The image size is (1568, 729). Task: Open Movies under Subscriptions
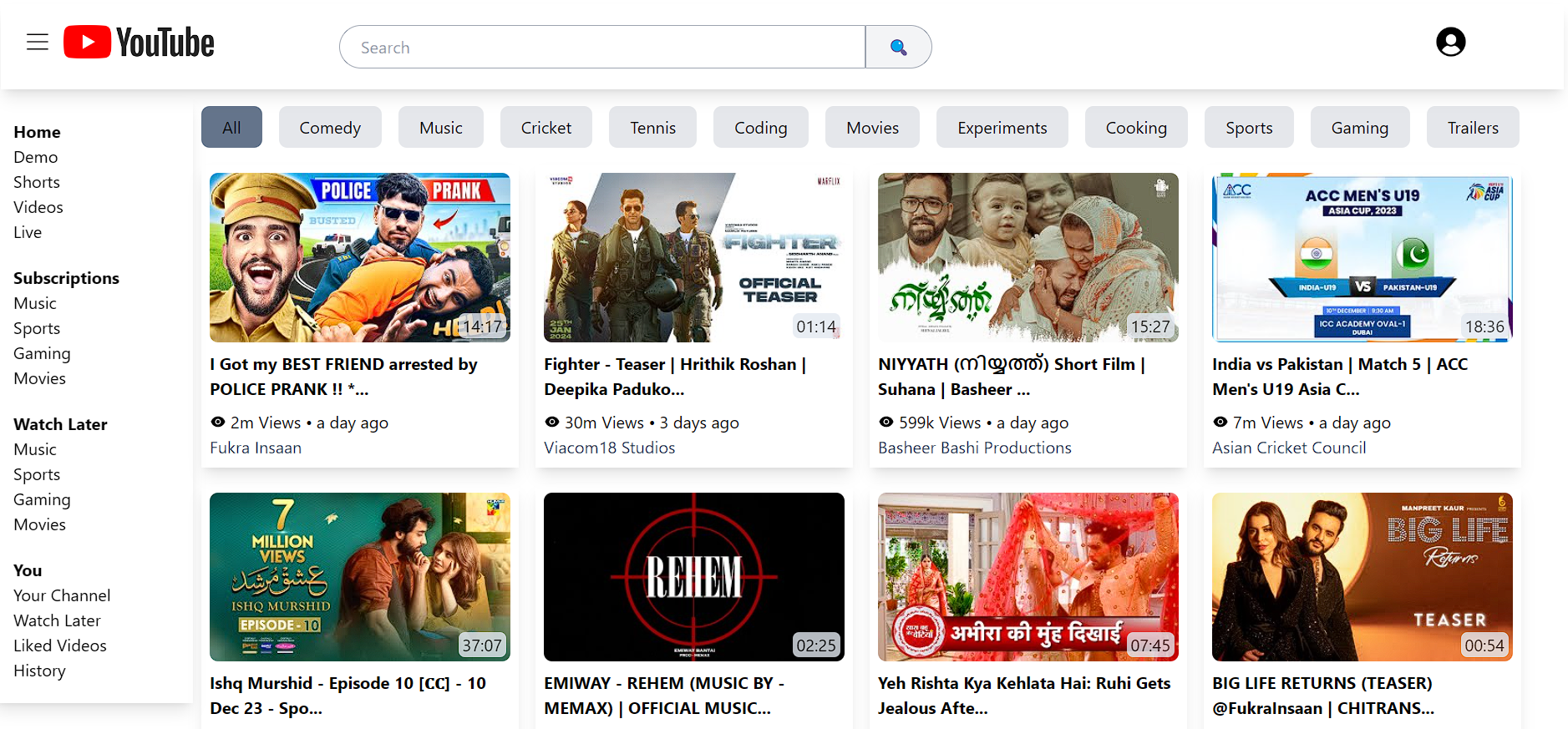click(39, 378)
